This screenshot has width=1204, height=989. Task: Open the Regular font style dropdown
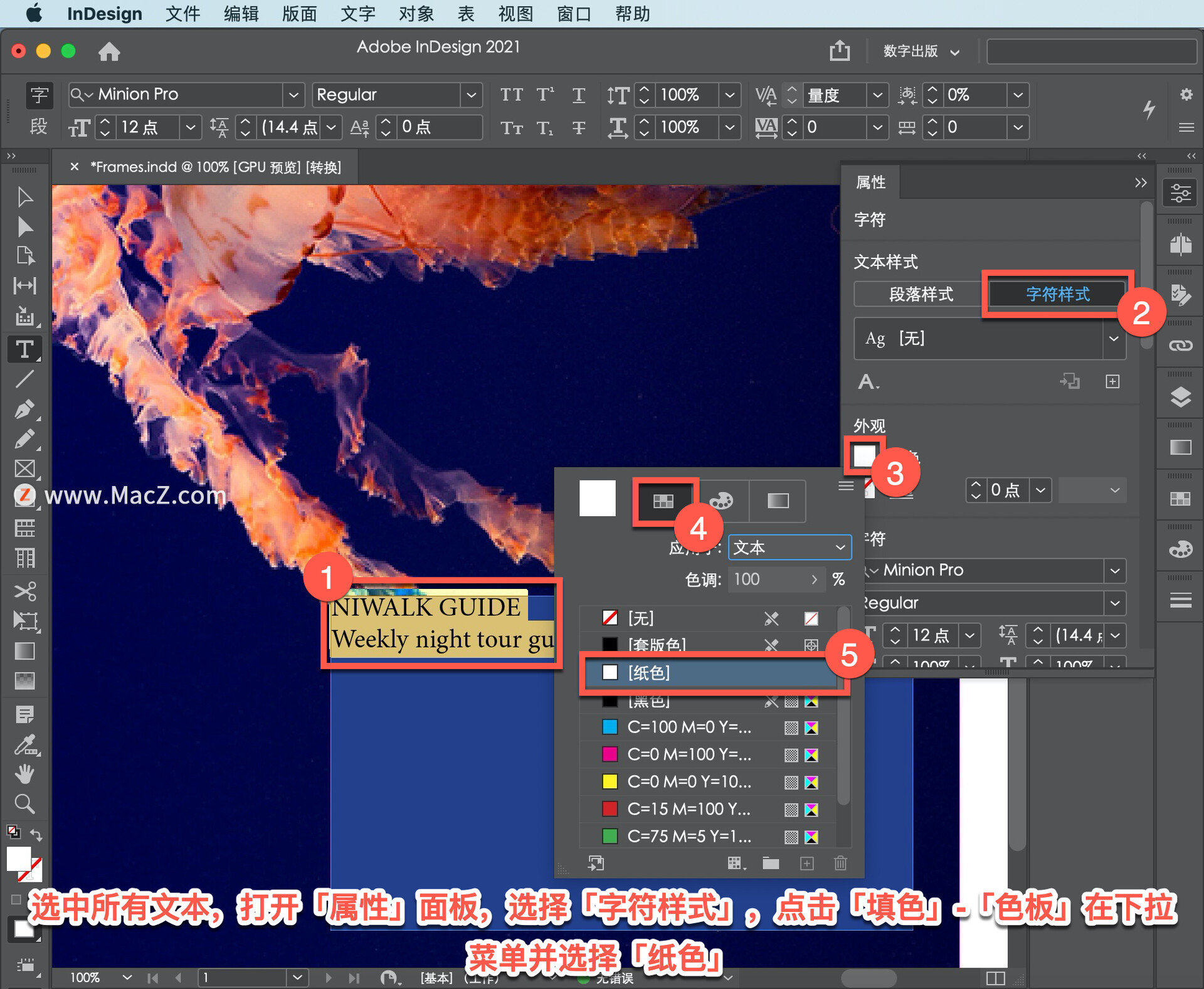click(471, 95)
